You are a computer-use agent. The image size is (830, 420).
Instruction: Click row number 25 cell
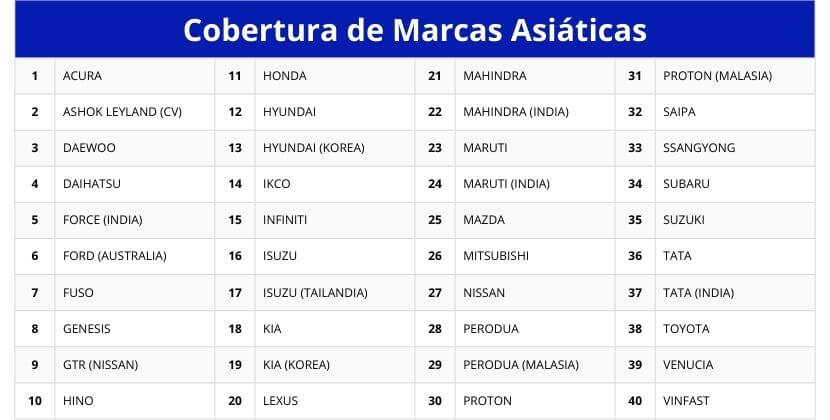coord(435,220)
